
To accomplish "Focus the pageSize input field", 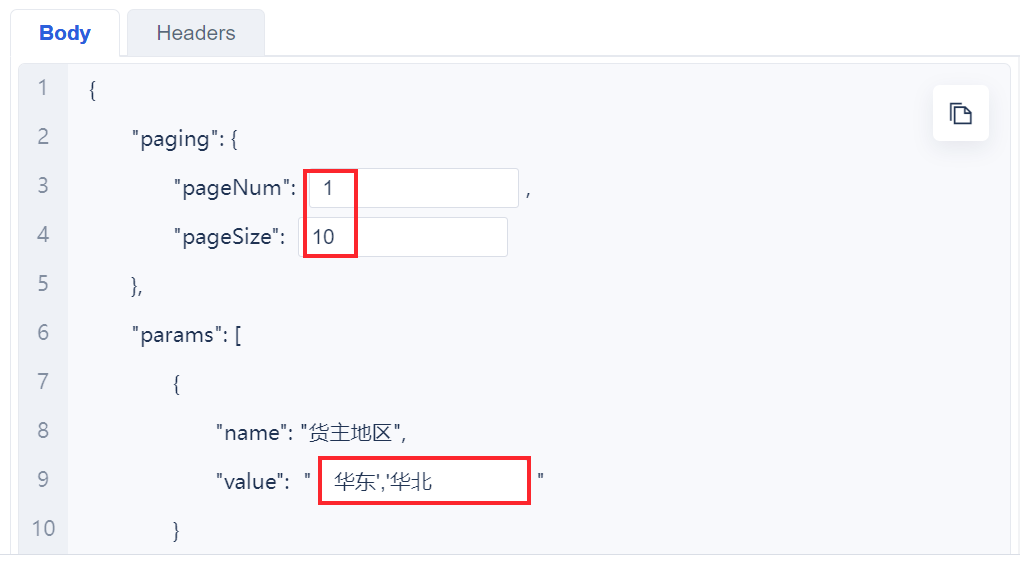I will coord(403,237).
